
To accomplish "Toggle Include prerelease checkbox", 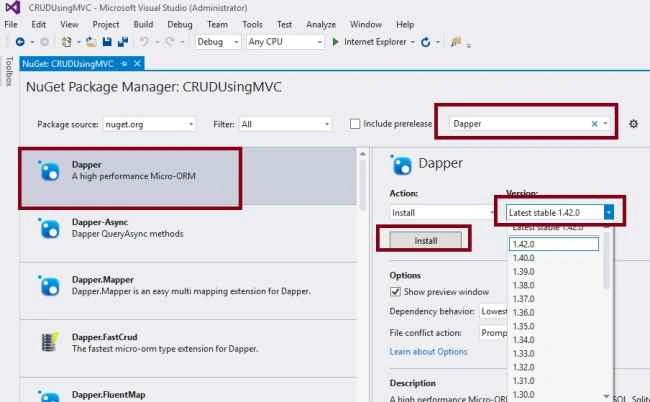I will pyautogui.click(x=355, y=124).
